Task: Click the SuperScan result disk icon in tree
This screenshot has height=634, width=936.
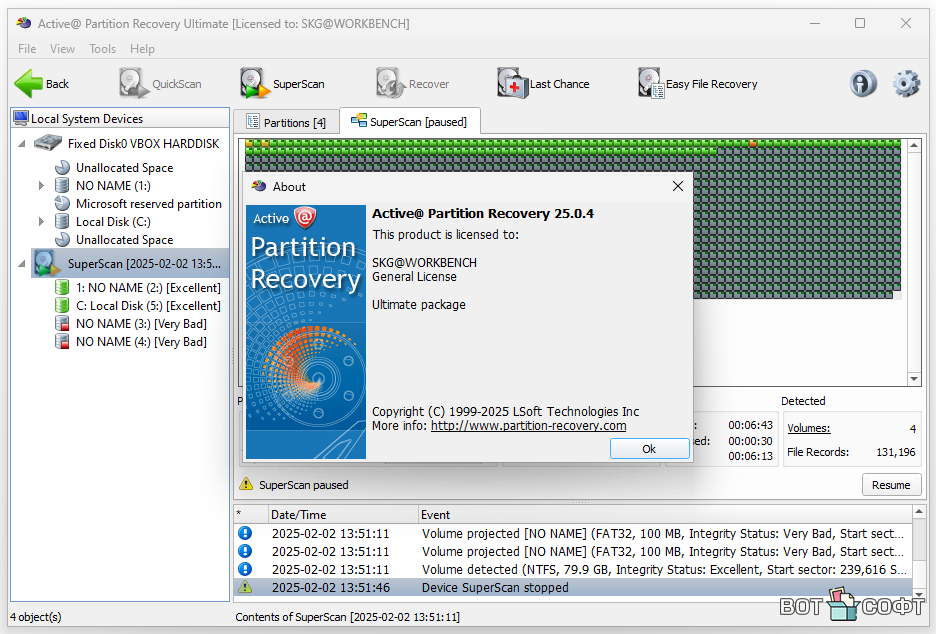Action: 47,263
